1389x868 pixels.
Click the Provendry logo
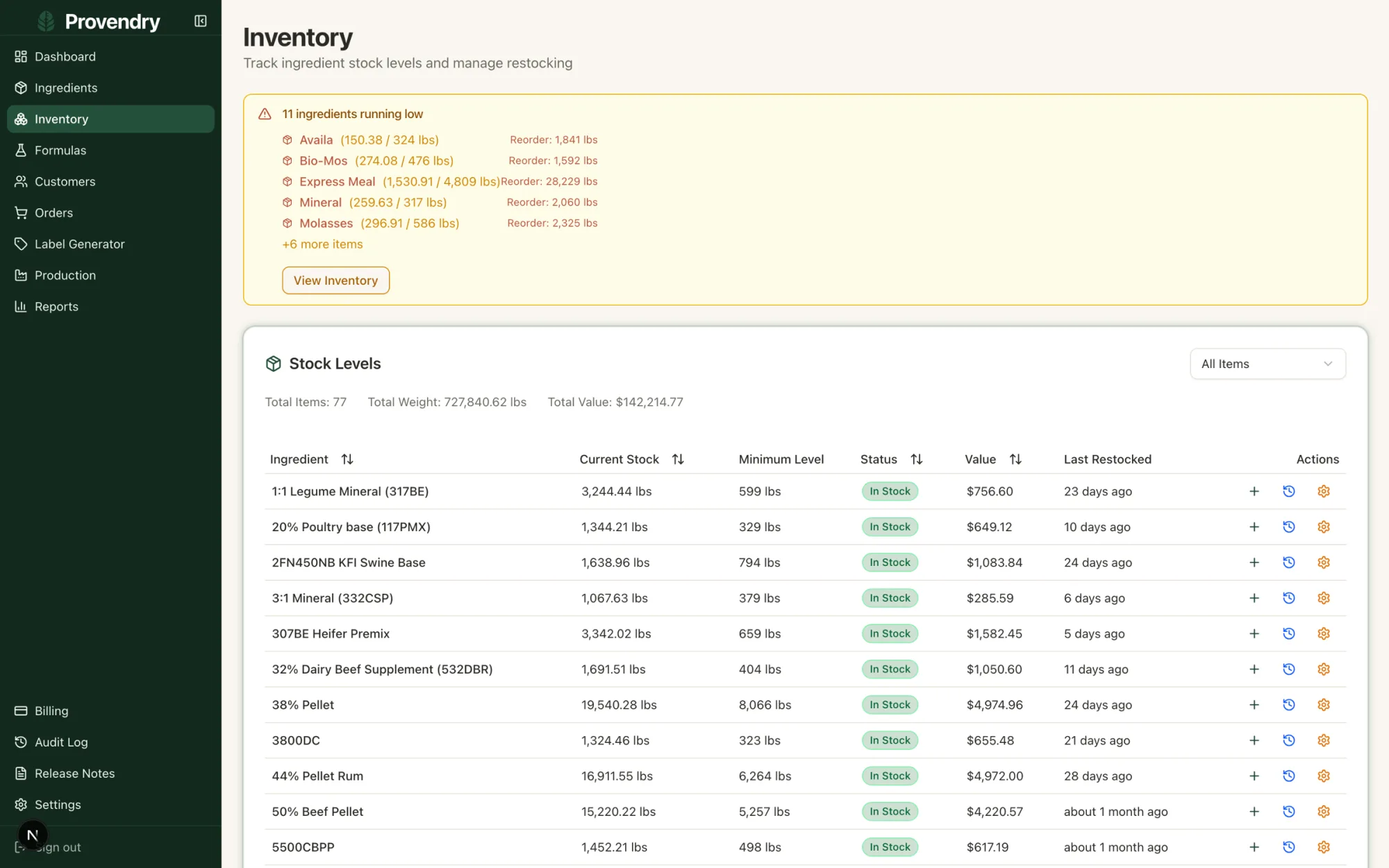(x=99, y=22)
